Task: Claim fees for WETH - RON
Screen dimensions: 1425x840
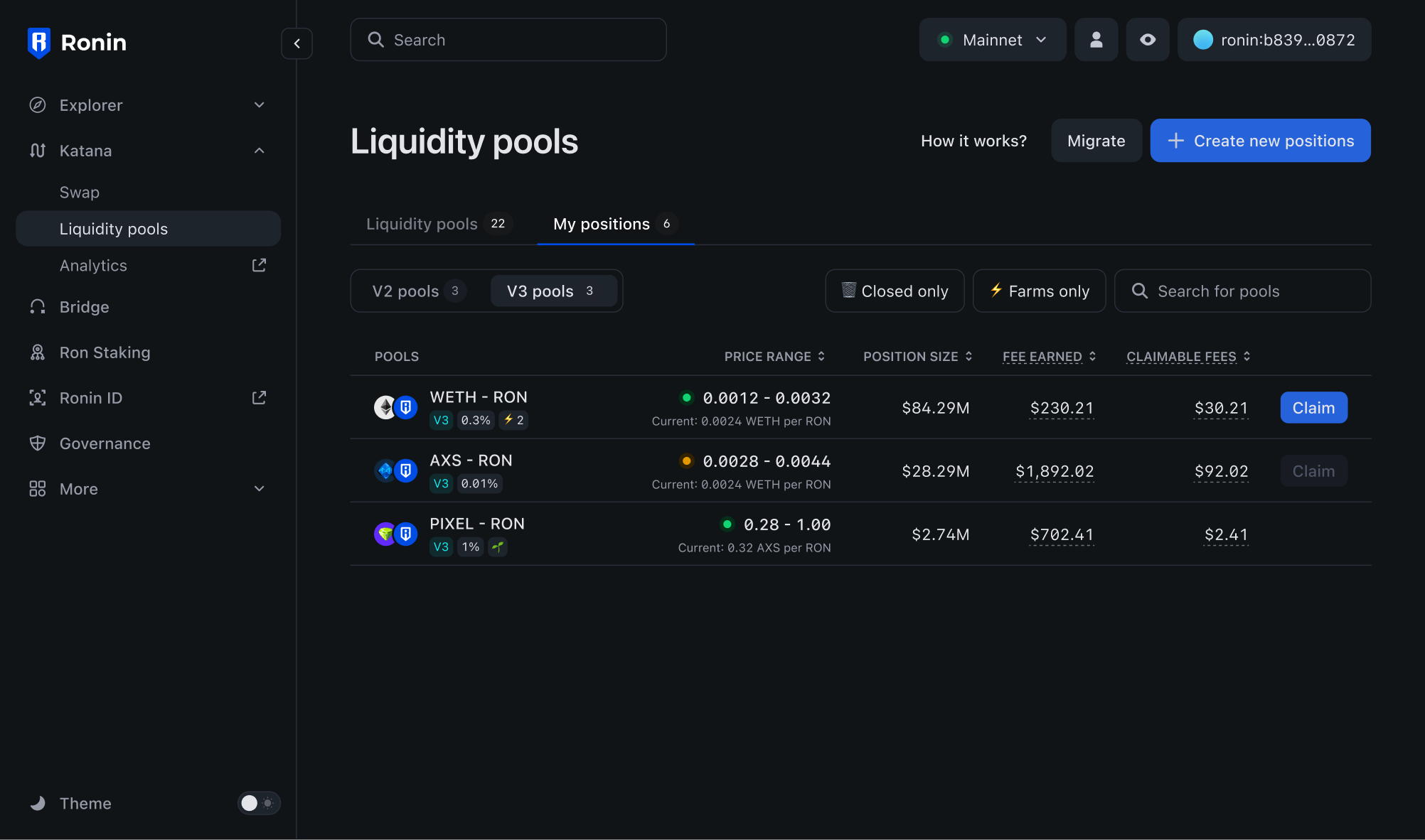Action: click(x=1313, y=408)
